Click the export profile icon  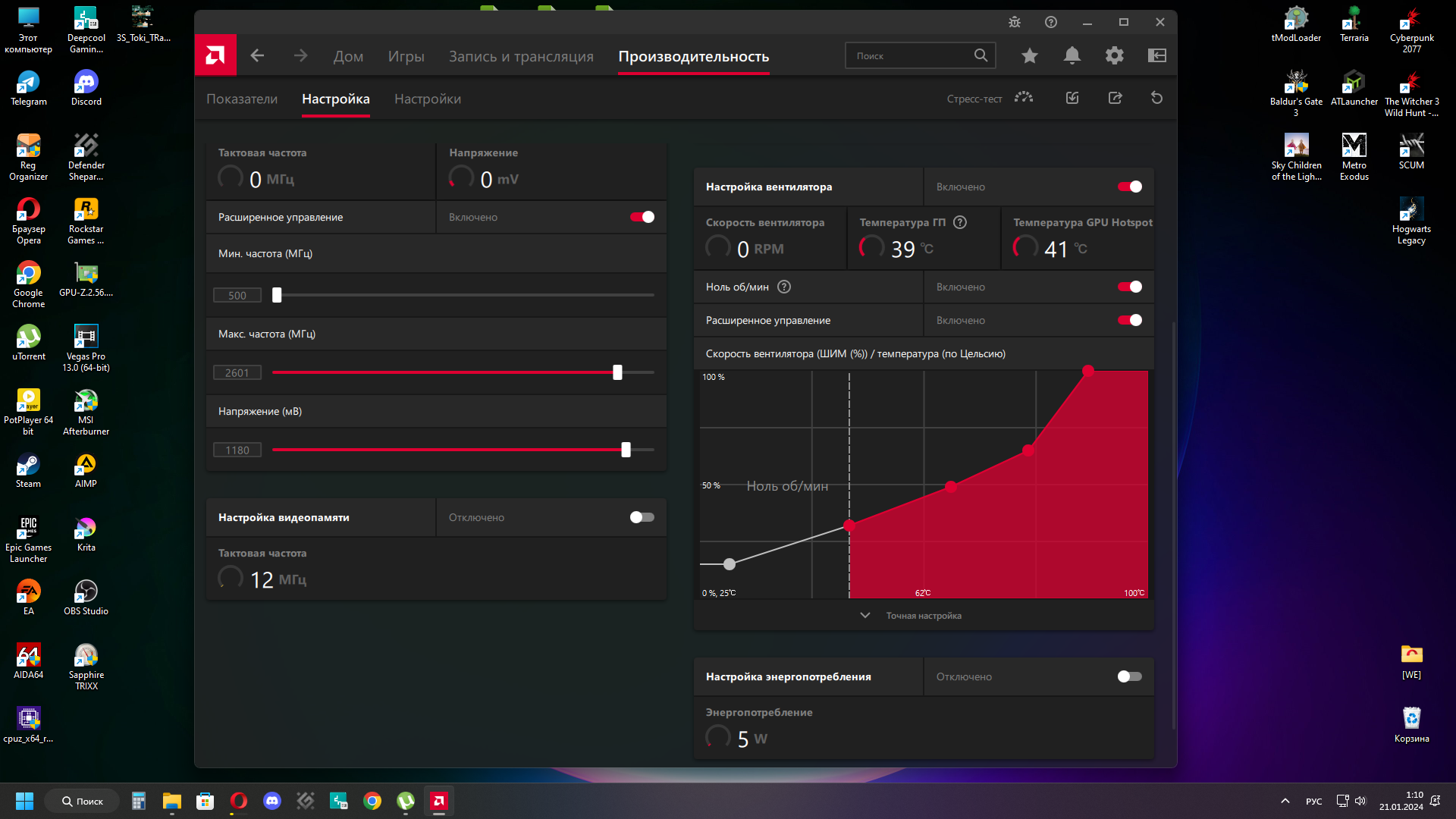tap(1115, 98)
